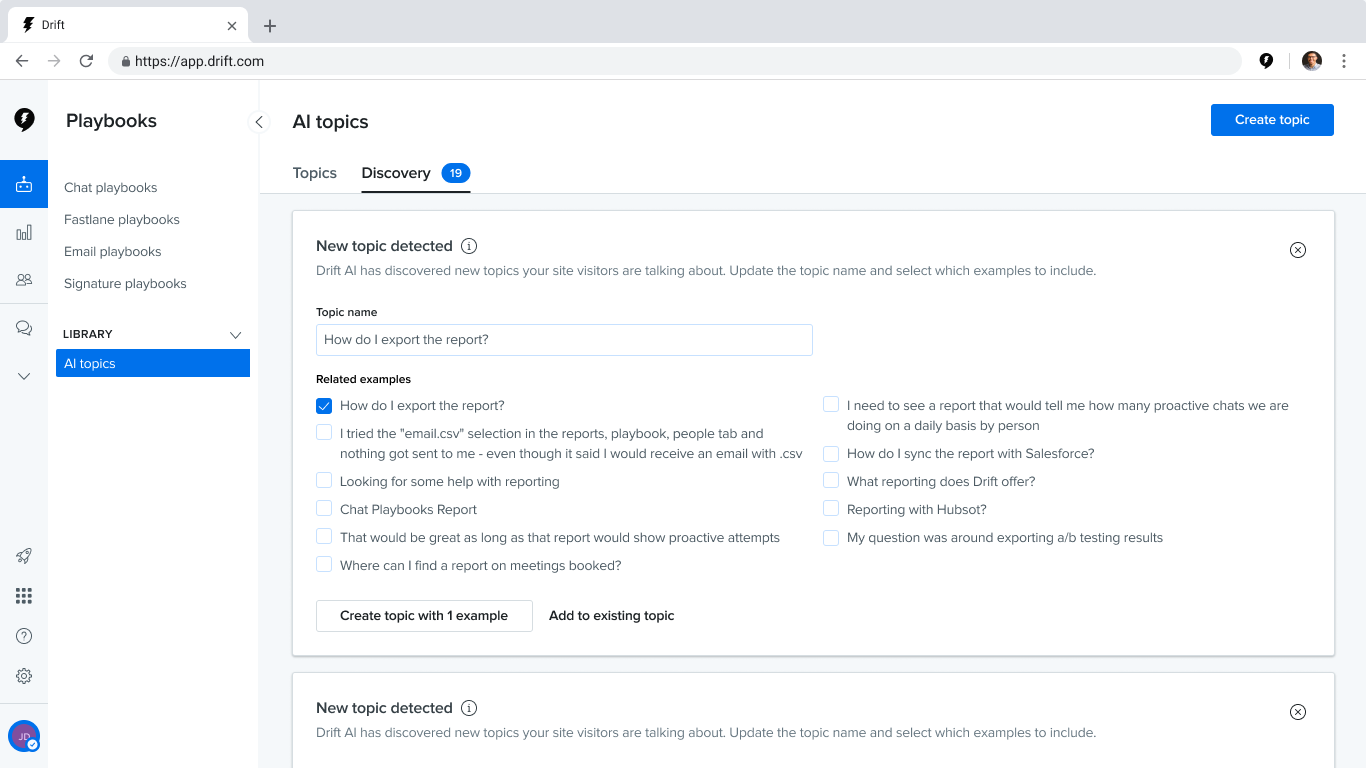Check 'I need to see a report' example
This screenshot has height=768, width=1366.
(x=831, y=404)
